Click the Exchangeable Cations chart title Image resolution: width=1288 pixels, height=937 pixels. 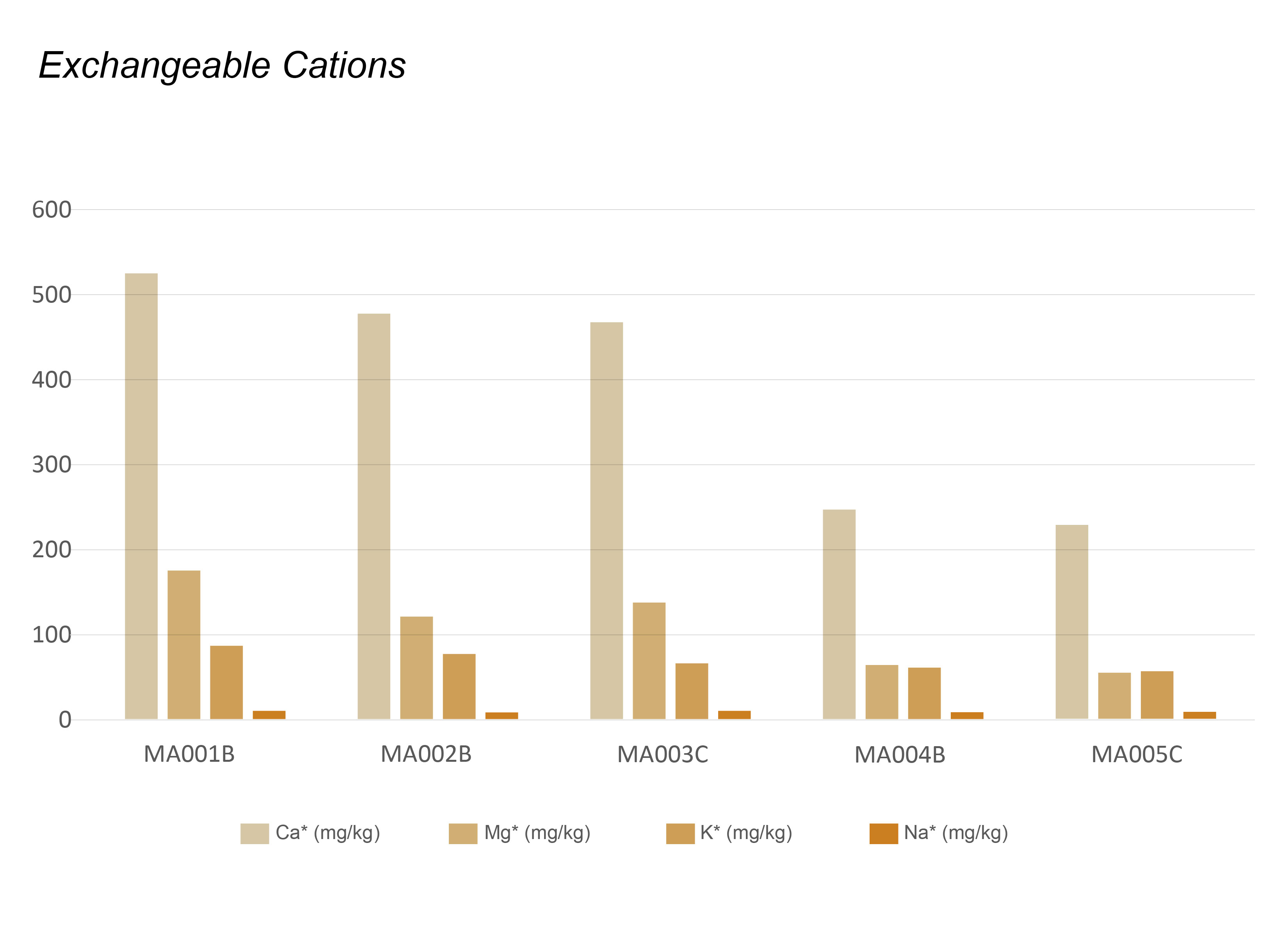tap(222, 65)
